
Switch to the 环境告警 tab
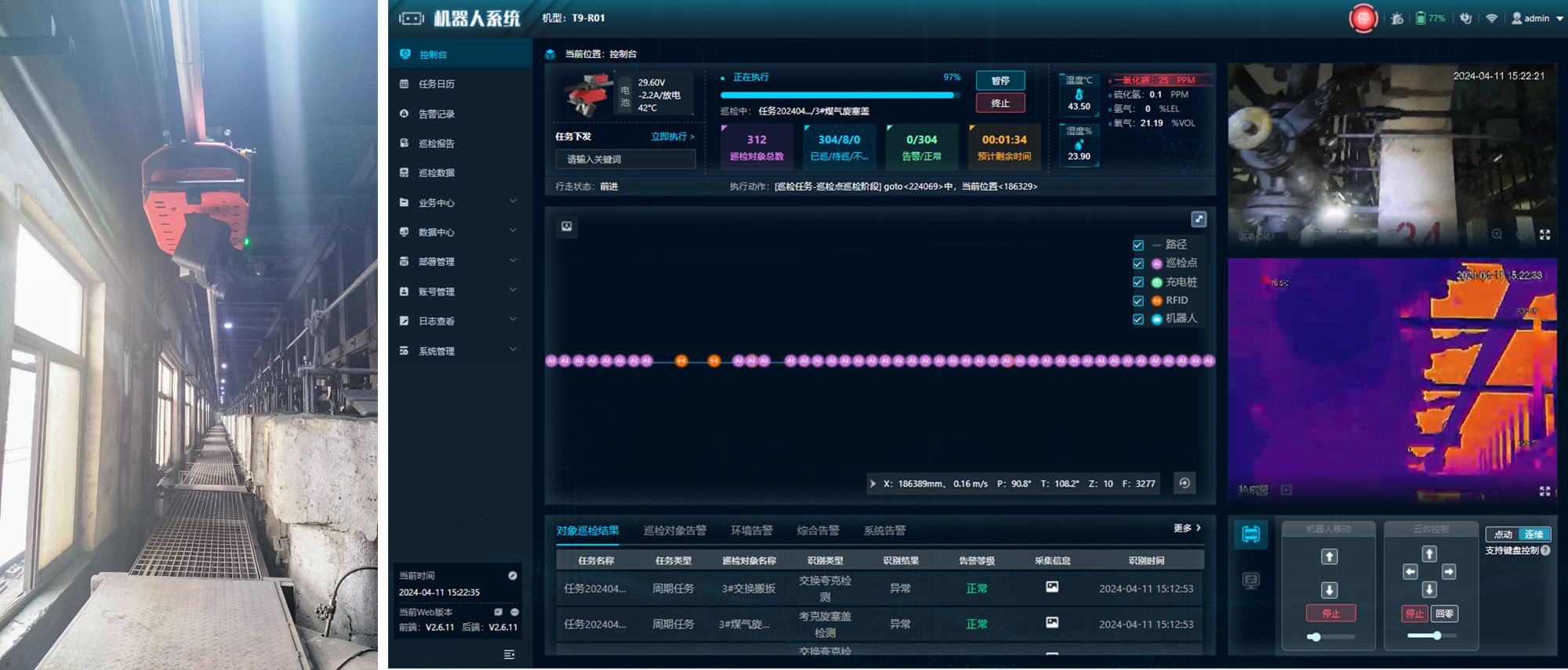pyautogui.click(x=751, y=531)
